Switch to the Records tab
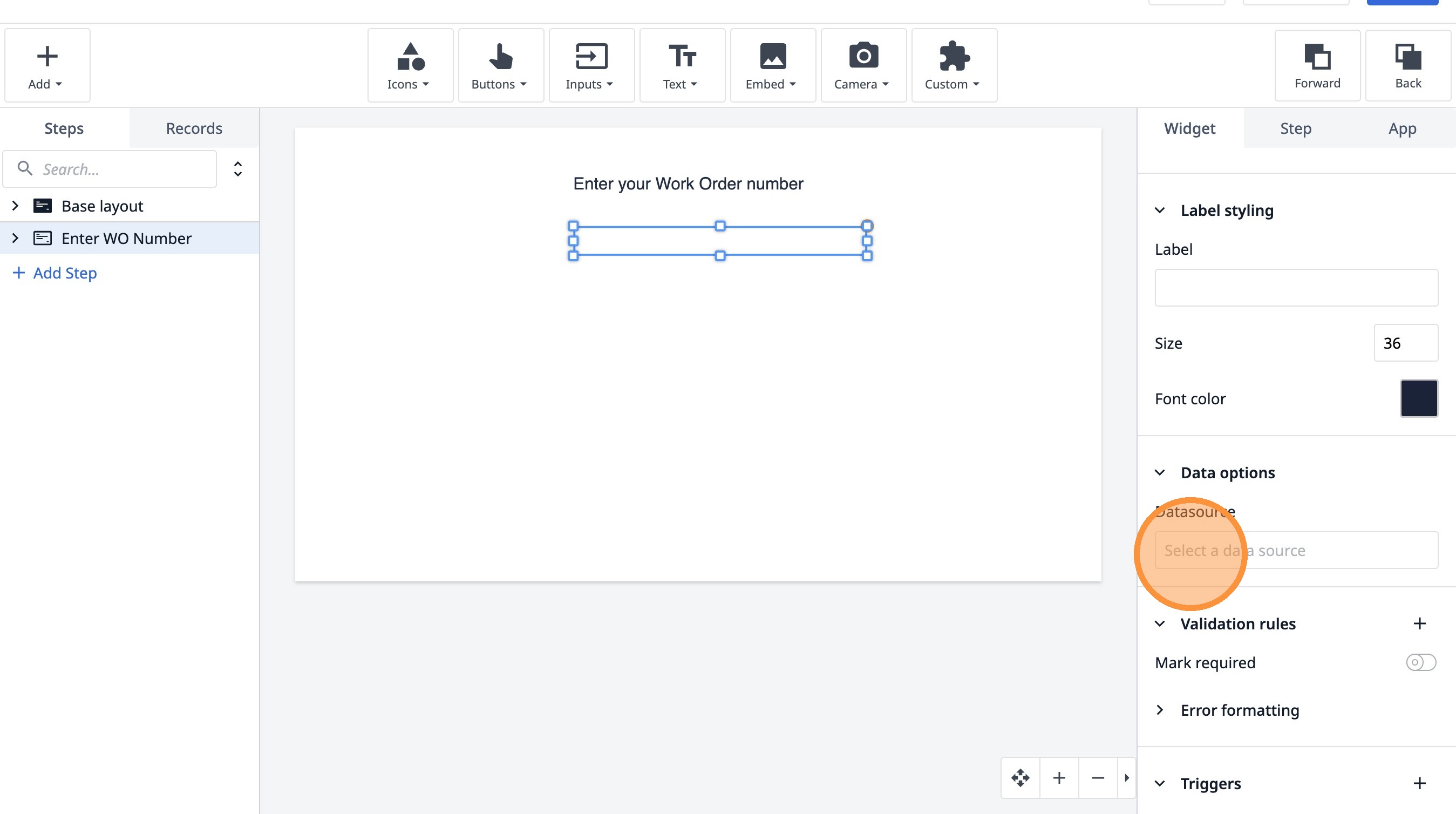 pos(194,128)
